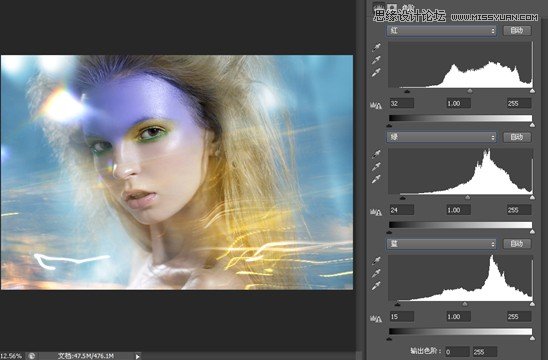Click the green output gradient white slider handle
The width and height of the screenshot is (548, 360).
(532, 231)
